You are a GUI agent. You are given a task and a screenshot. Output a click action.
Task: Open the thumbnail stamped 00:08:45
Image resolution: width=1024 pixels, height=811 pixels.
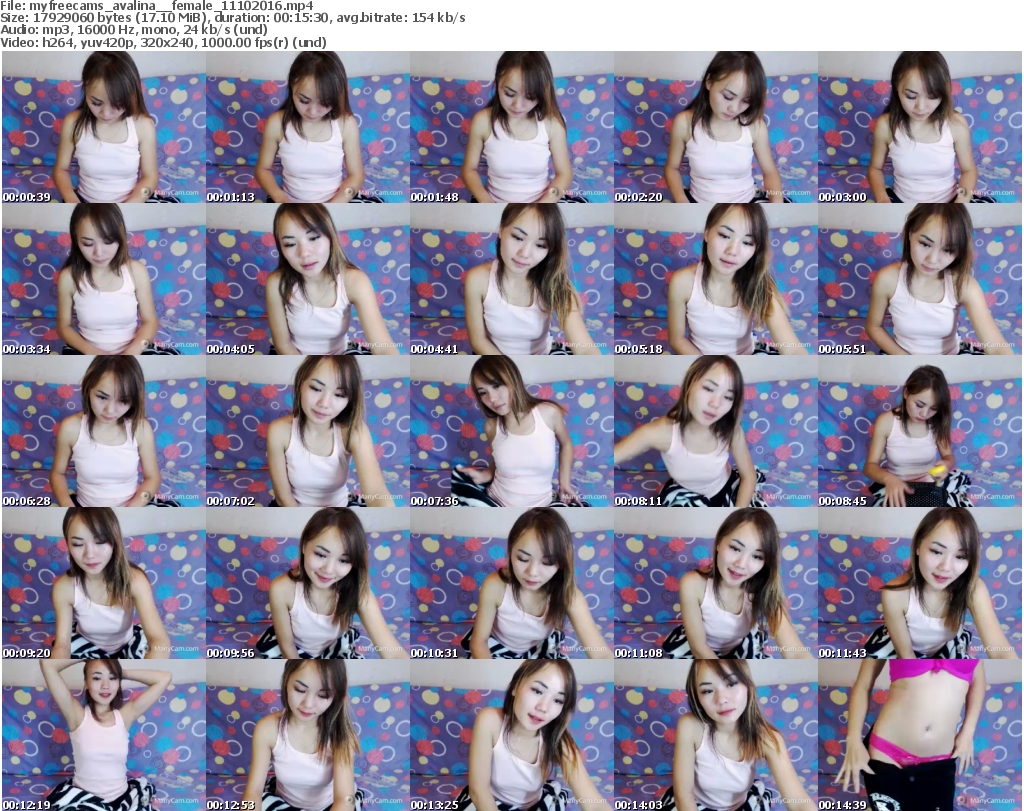[920, 432]
